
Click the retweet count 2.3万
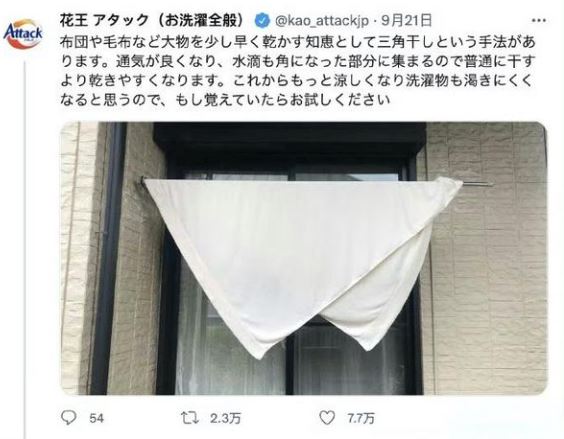tap(225, 418)
